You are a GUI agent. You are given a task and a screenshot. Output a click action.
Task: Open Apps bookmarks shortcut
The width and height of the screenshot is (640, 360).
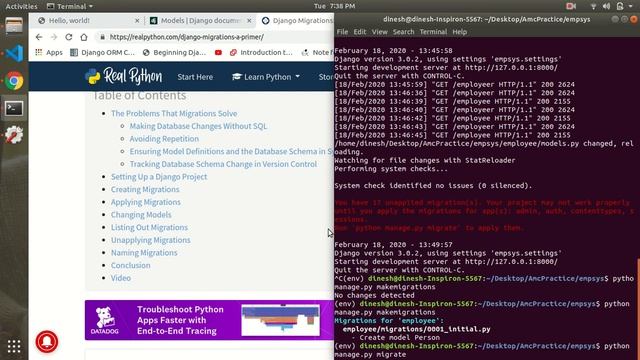pos(49,52)
